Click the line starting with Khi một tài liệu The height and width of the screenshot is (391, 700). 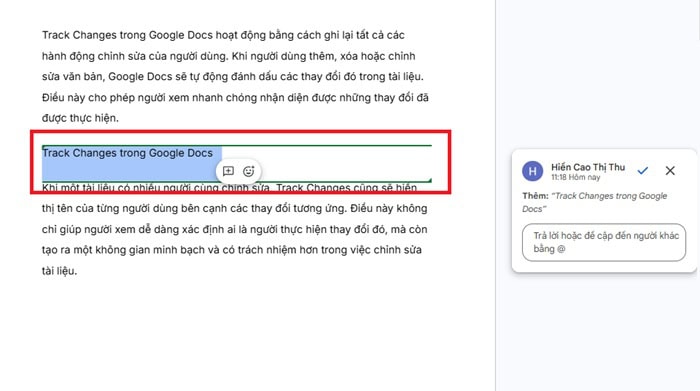click(x=229, y=188)
